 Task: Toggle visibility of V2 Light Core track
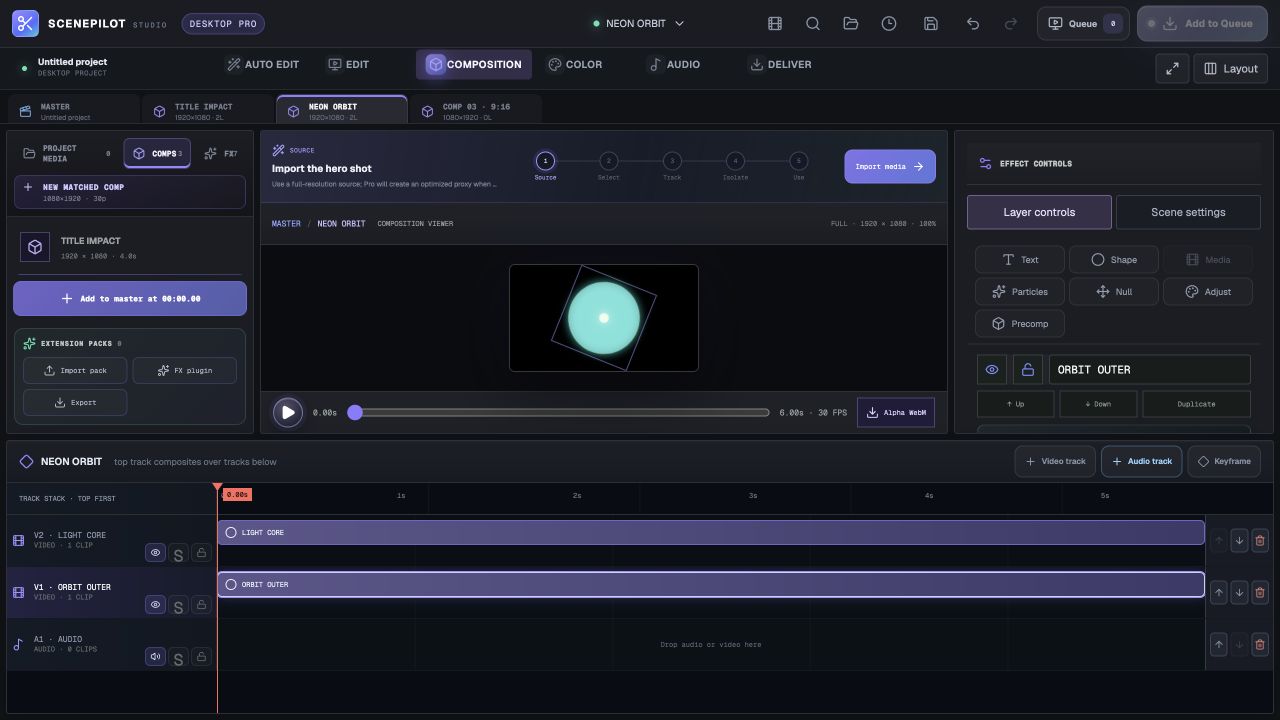pyautogui.click(x=155, y=552)
